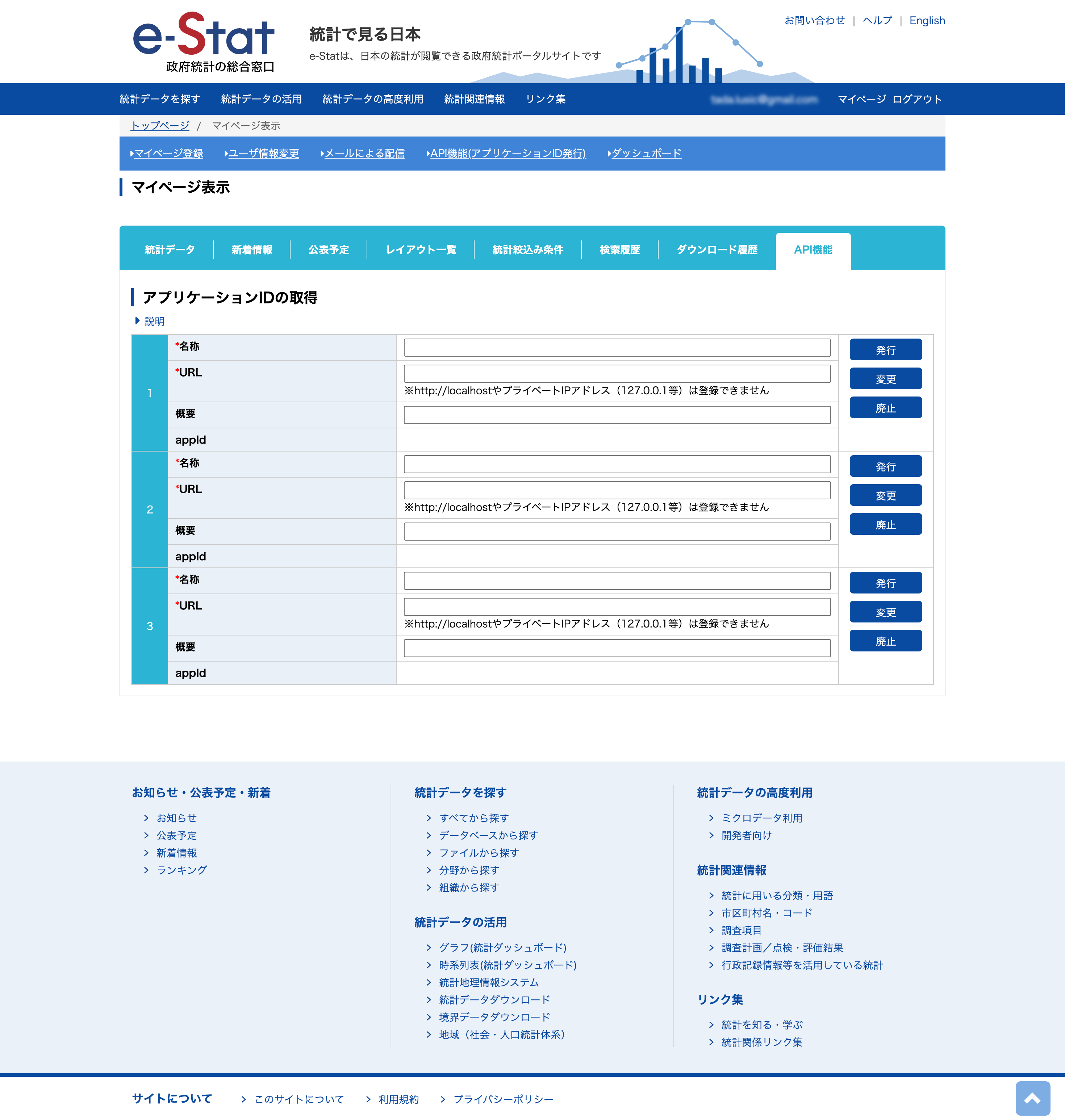The height and width of the screenshot is (1120, 1065).
Task: Click the ログアウト link
Action: click(x=917, y=99)
